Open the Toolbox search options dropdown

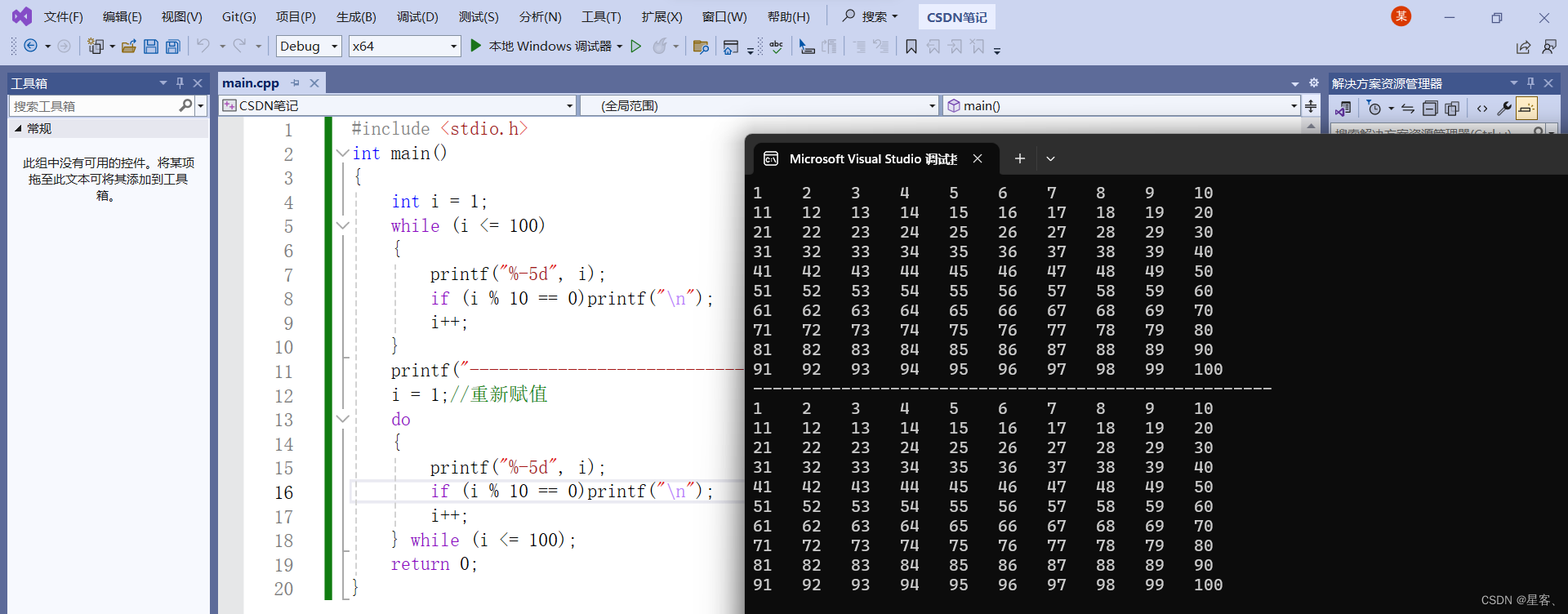pyautogui.click(x=201, y=106)
